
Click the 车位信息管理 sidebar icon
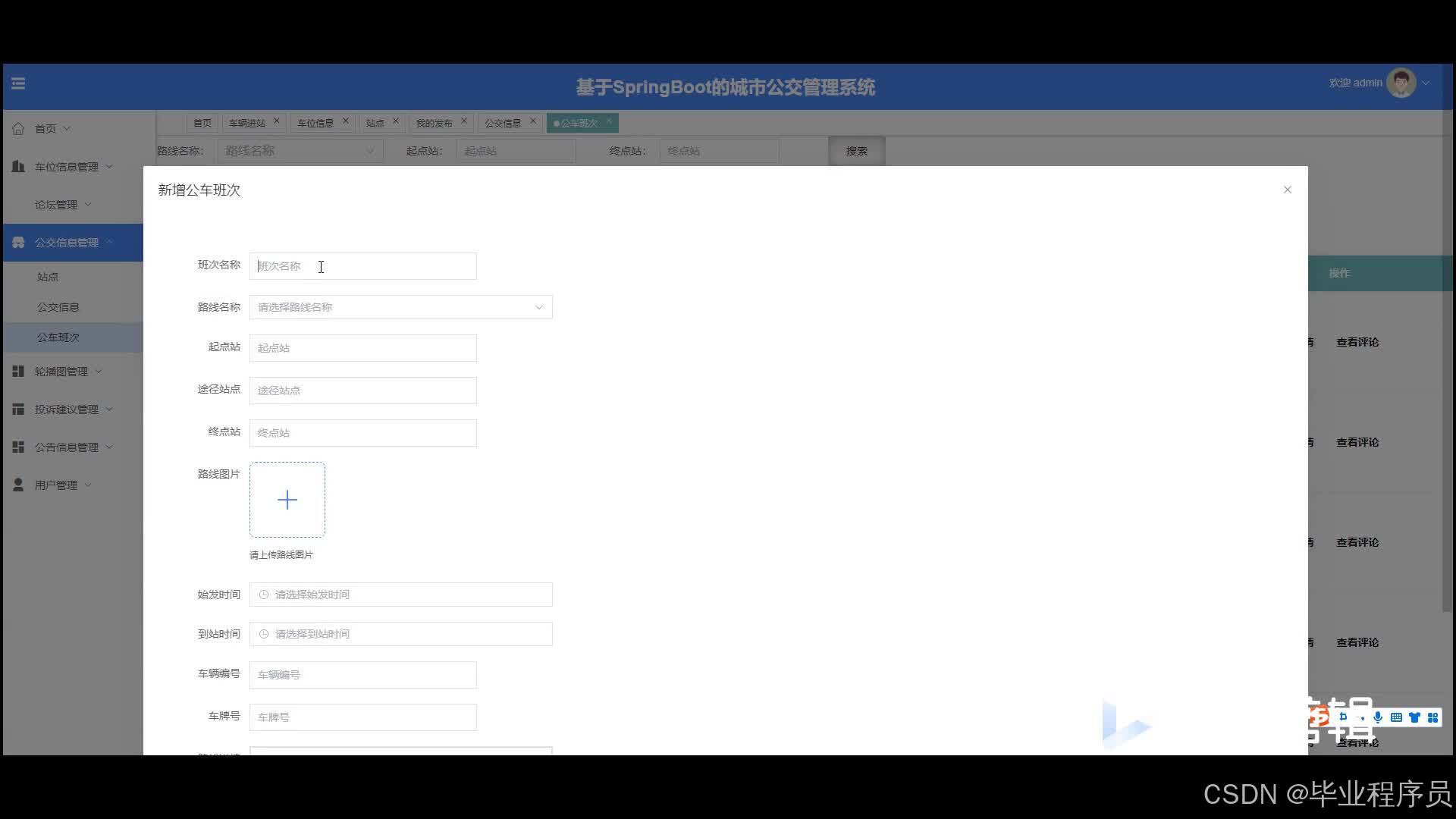[x=18, y=167]
